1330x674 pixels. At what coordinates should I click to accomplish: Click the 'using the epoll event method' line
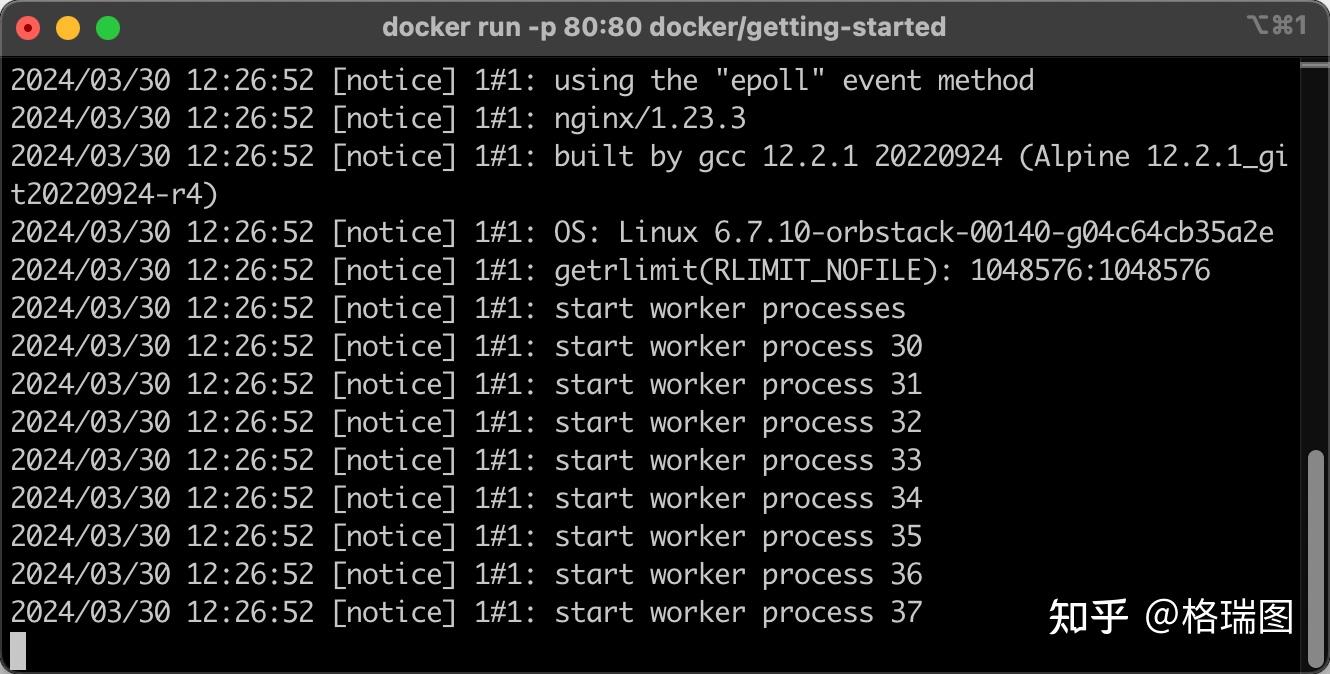[x=790, y=80]
